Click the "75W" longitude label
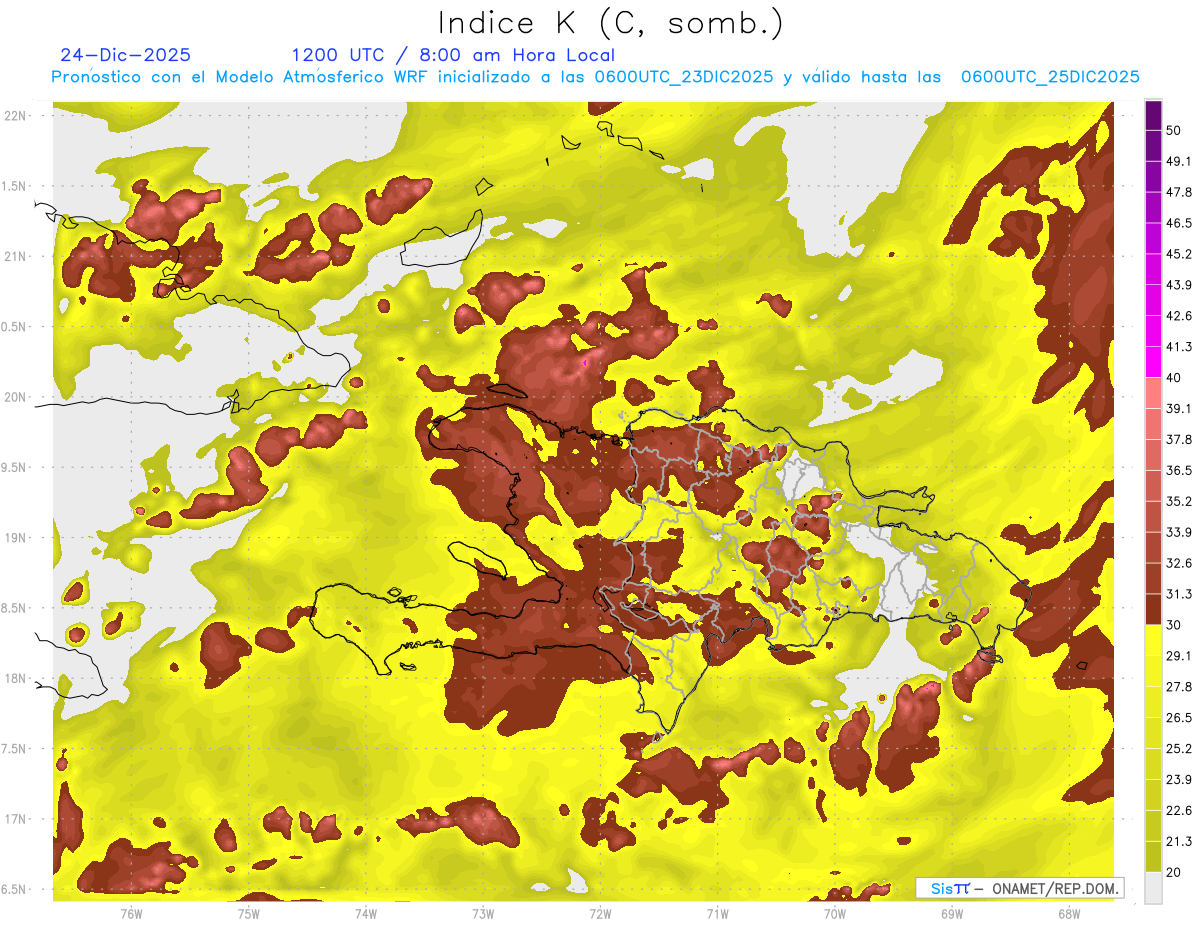Image resolution: width=1200 pixels, height=927 pixels. click(x=248, y=914)
